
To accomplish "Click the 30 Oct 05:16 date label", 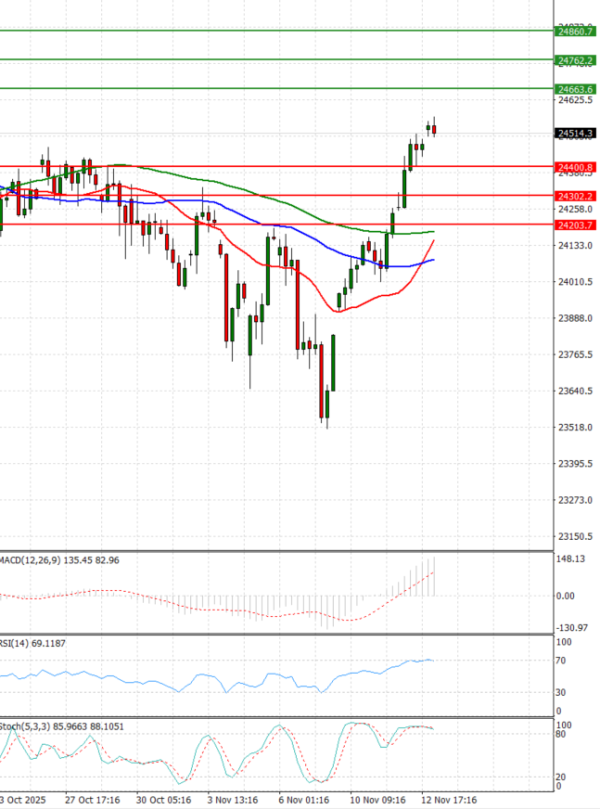I will [x=164, y=800].
